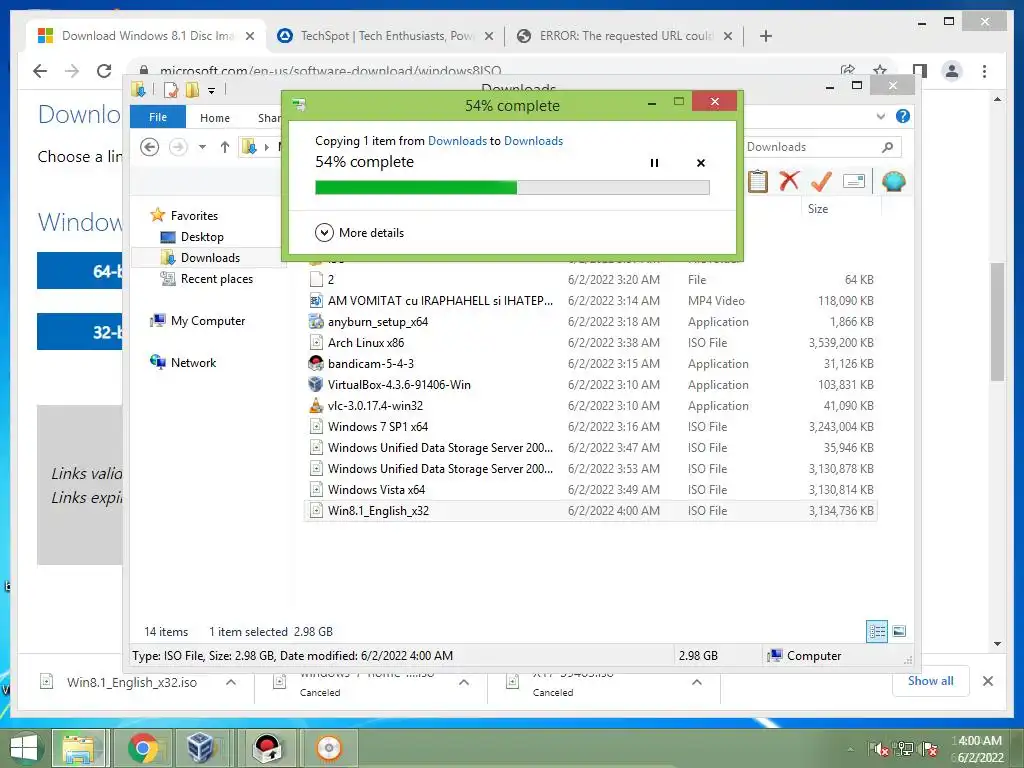
Task: Switch to TechSpot browser tab
Action: click(x=385, y=36)
